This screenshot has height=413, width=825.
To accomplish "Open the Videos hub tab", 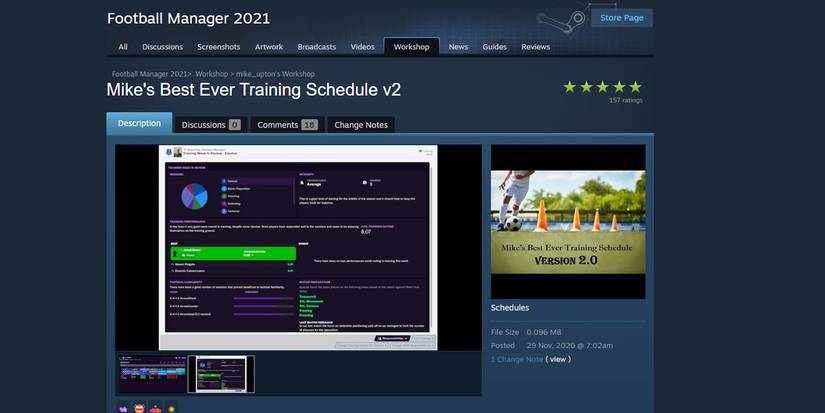I will [x=363, y=47].
